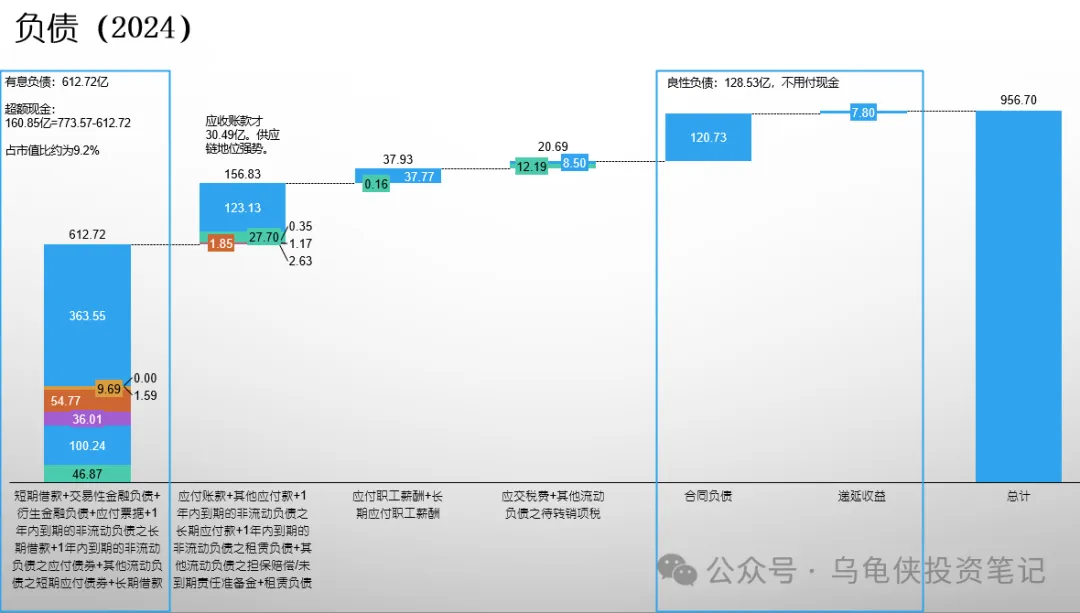Click the 37.93 total label

coord(398,160)
